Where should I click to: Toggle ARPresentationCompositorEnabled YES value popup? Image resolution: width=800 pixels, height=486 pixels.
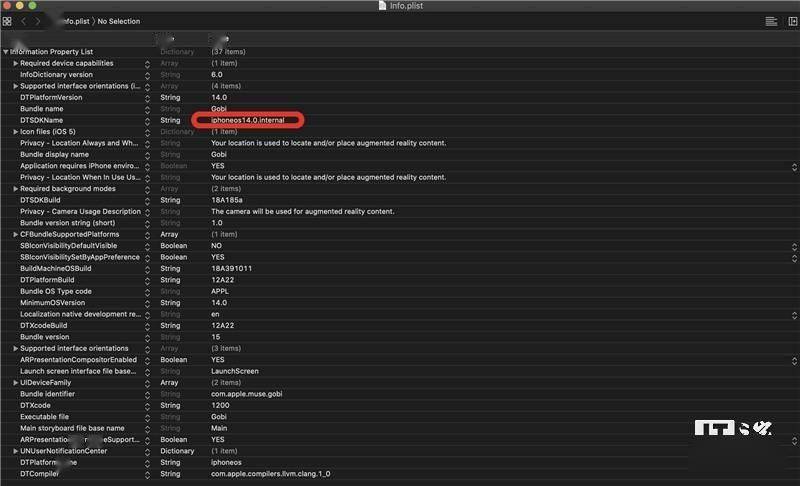click(x=794, y=360)
